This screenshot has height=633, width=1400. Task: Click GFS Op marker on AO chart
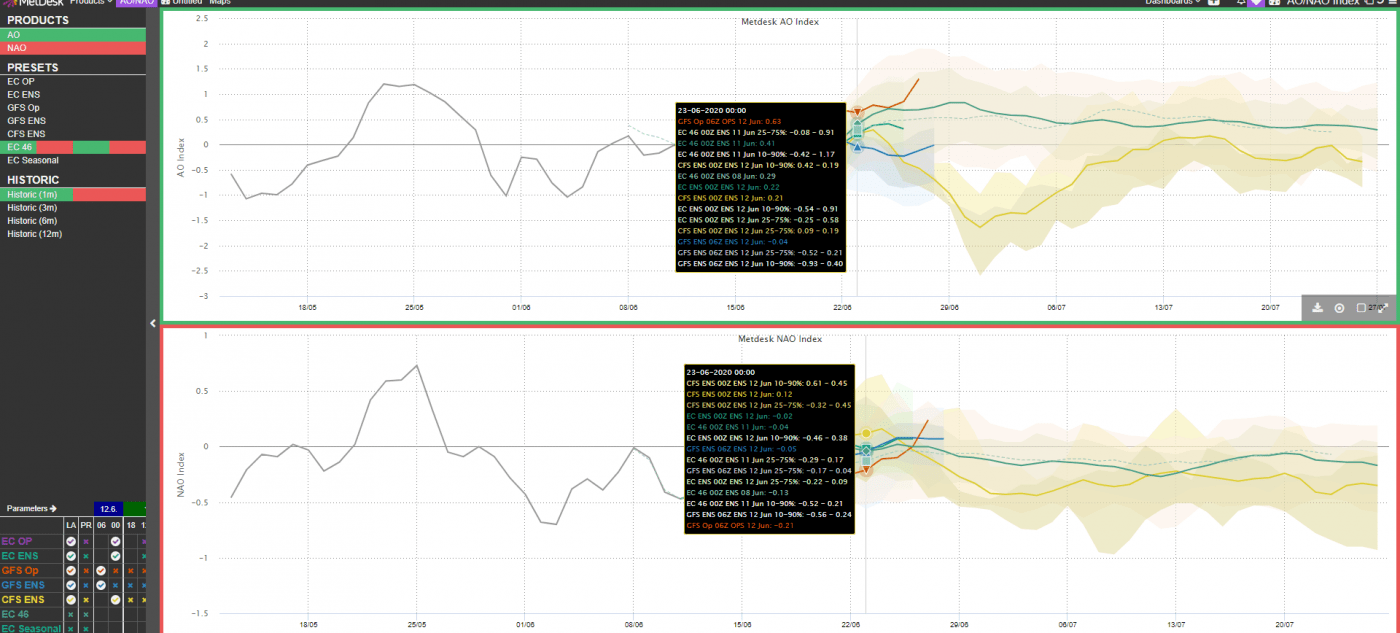coord(856,112)
